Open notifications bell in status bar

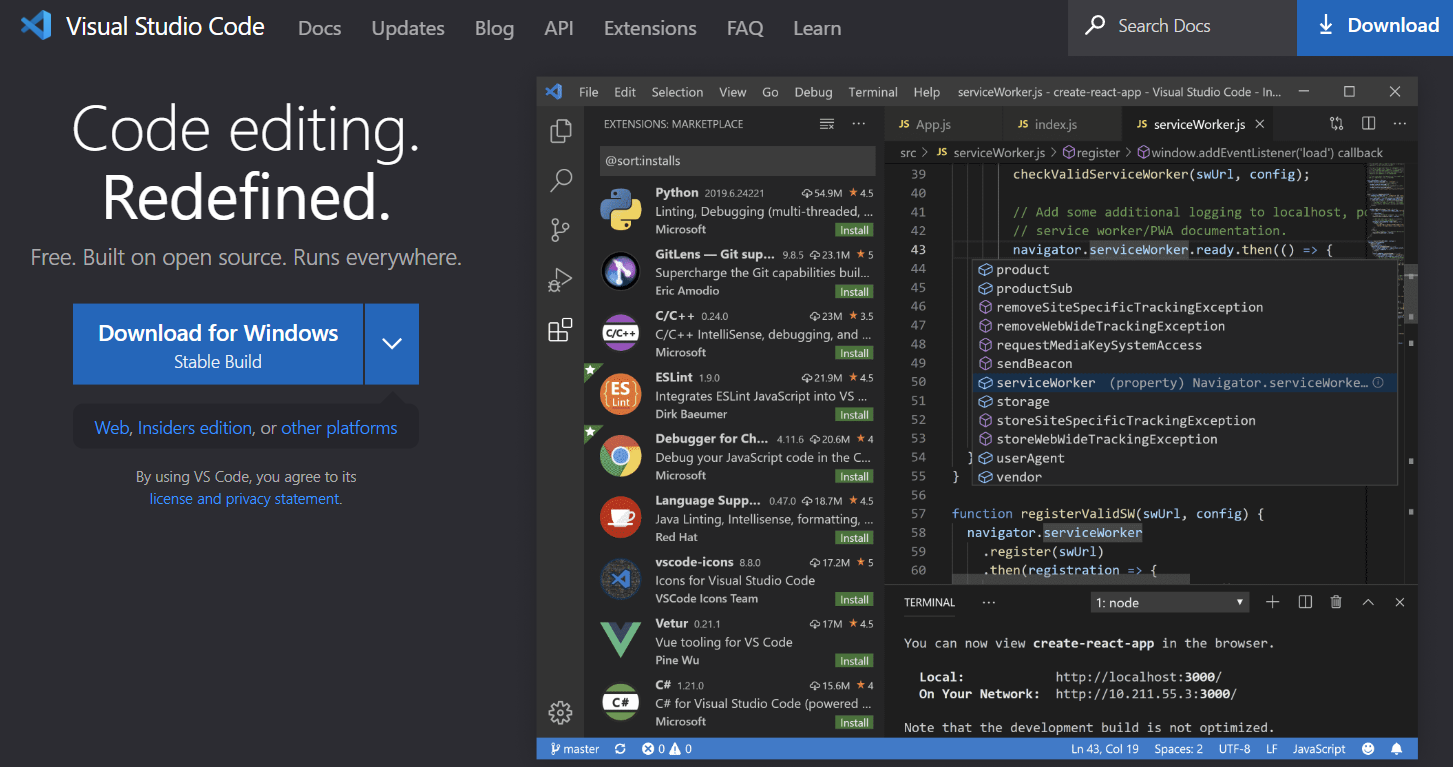(x=1397, y=749)
